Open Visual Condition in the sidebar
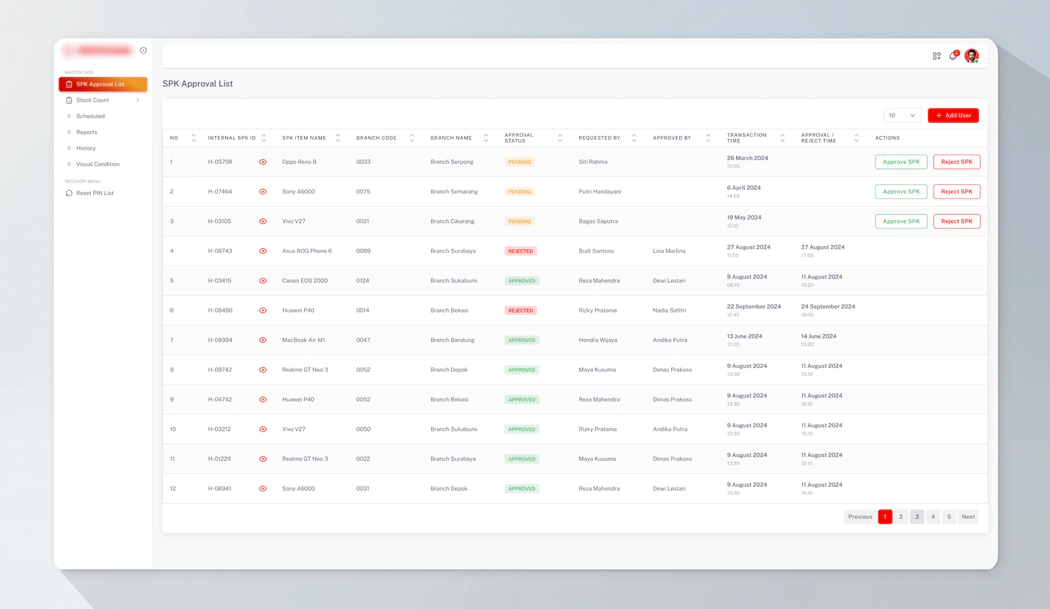The image size is (1050, 609). point(98,164)
